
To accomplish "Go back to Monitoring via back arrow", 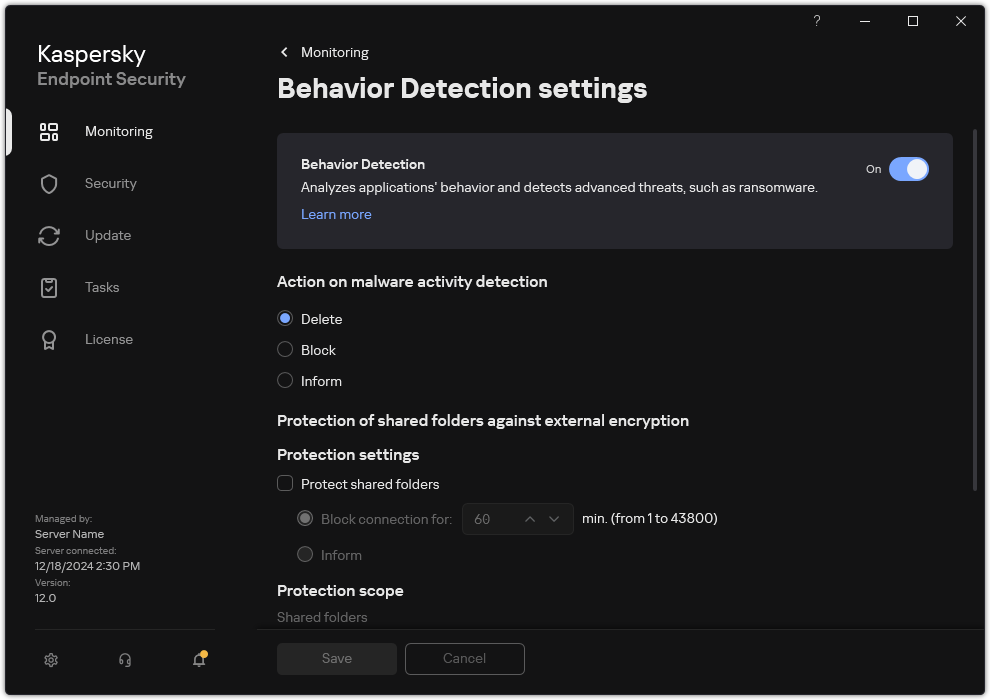I will (x=283, y=52).
